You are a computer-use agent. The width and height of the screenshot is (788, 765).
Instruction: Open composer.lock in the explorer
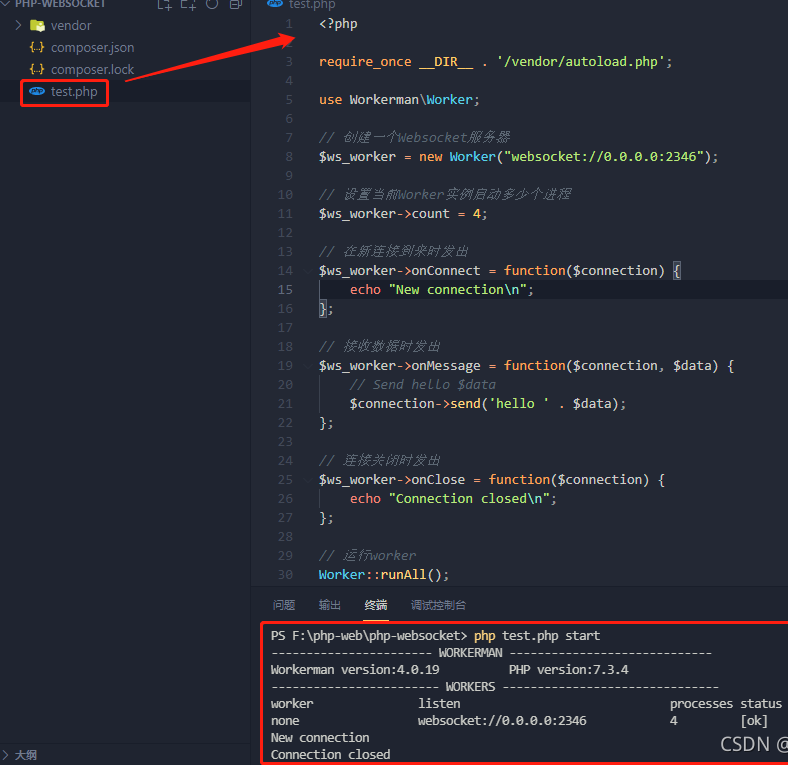(x=92, y=69)
